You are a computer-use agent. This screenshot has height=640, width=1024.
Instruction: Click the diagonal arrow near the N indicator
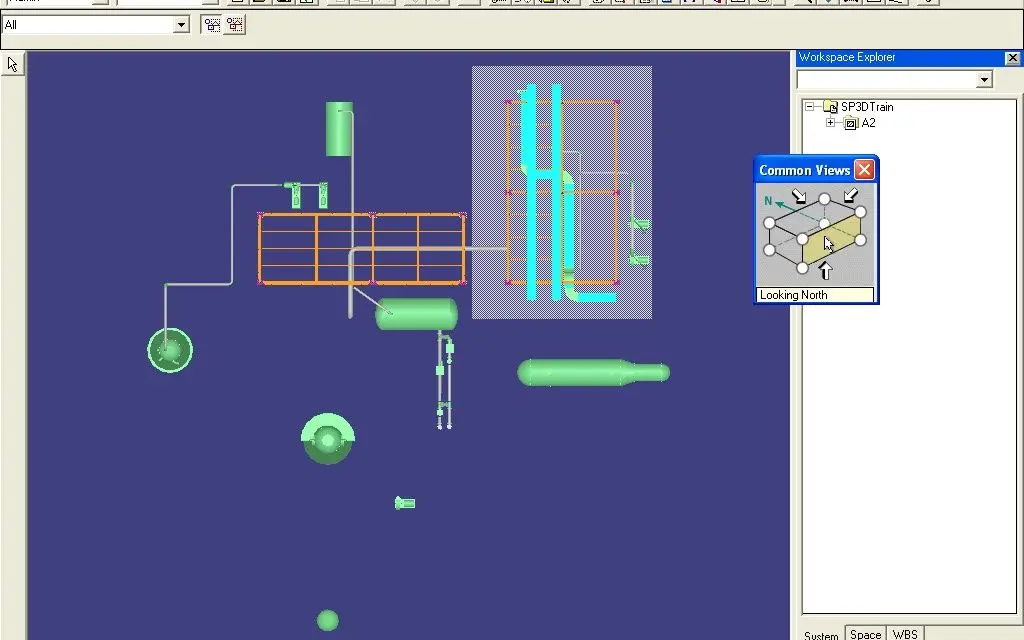(x=799, y=195)
